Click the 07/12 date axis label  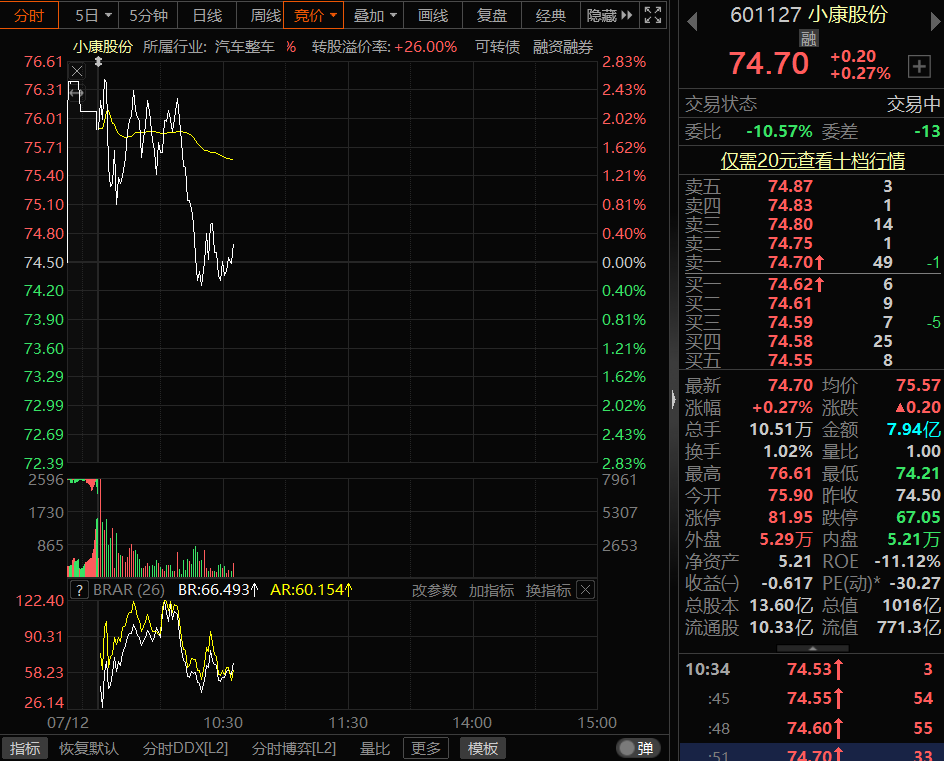point(67,722)
